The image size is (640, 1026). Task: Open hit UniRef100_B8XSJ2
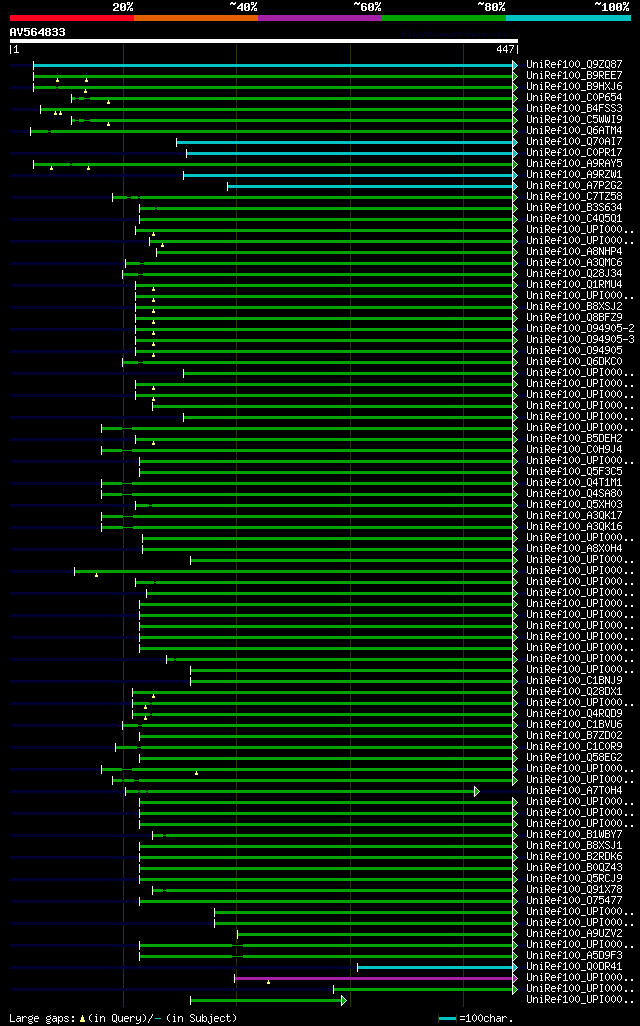pyautogui.click(x=574, y=306)
